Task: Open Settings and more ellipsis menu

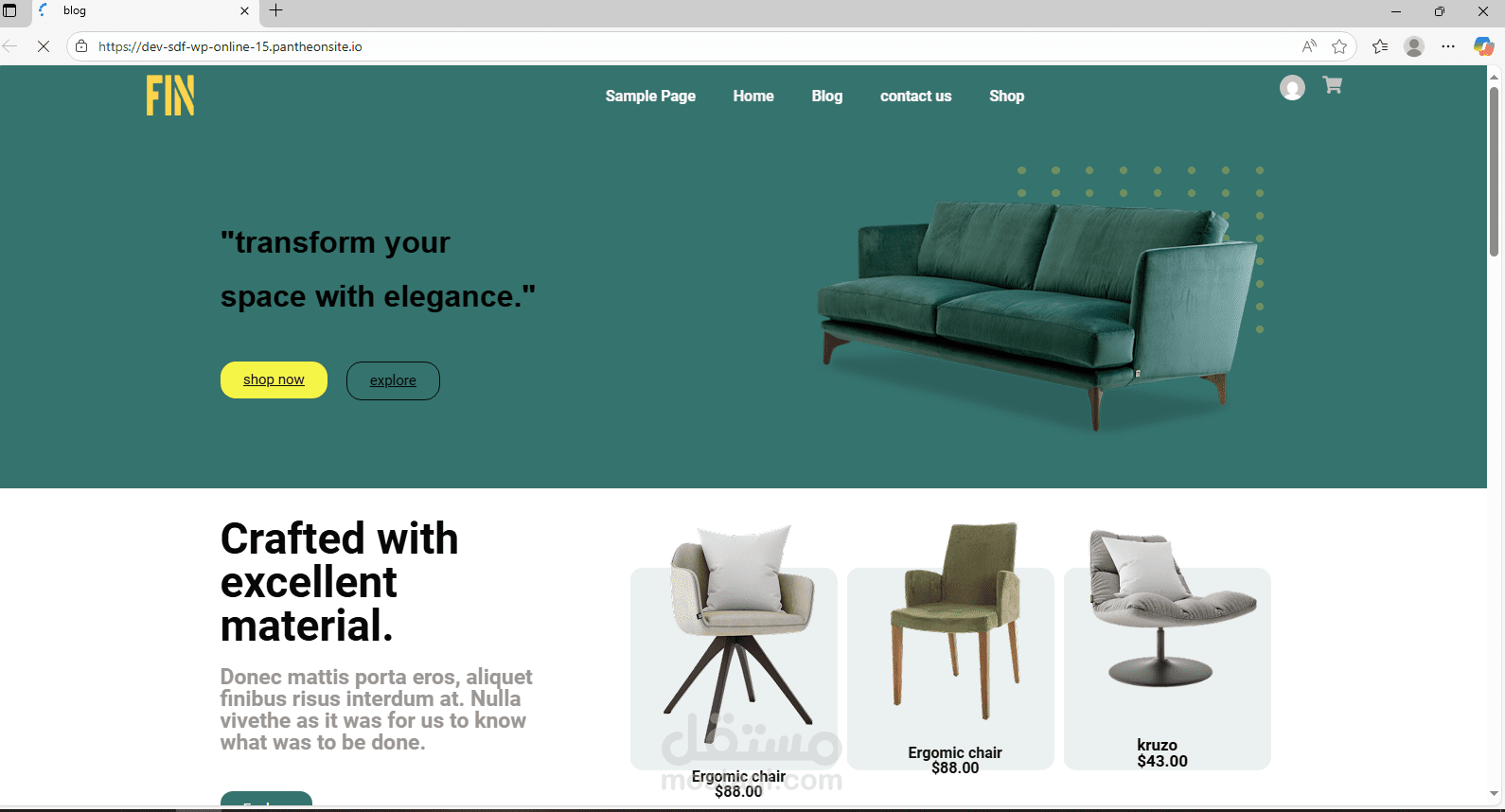Action: [x=1448, y=46]
